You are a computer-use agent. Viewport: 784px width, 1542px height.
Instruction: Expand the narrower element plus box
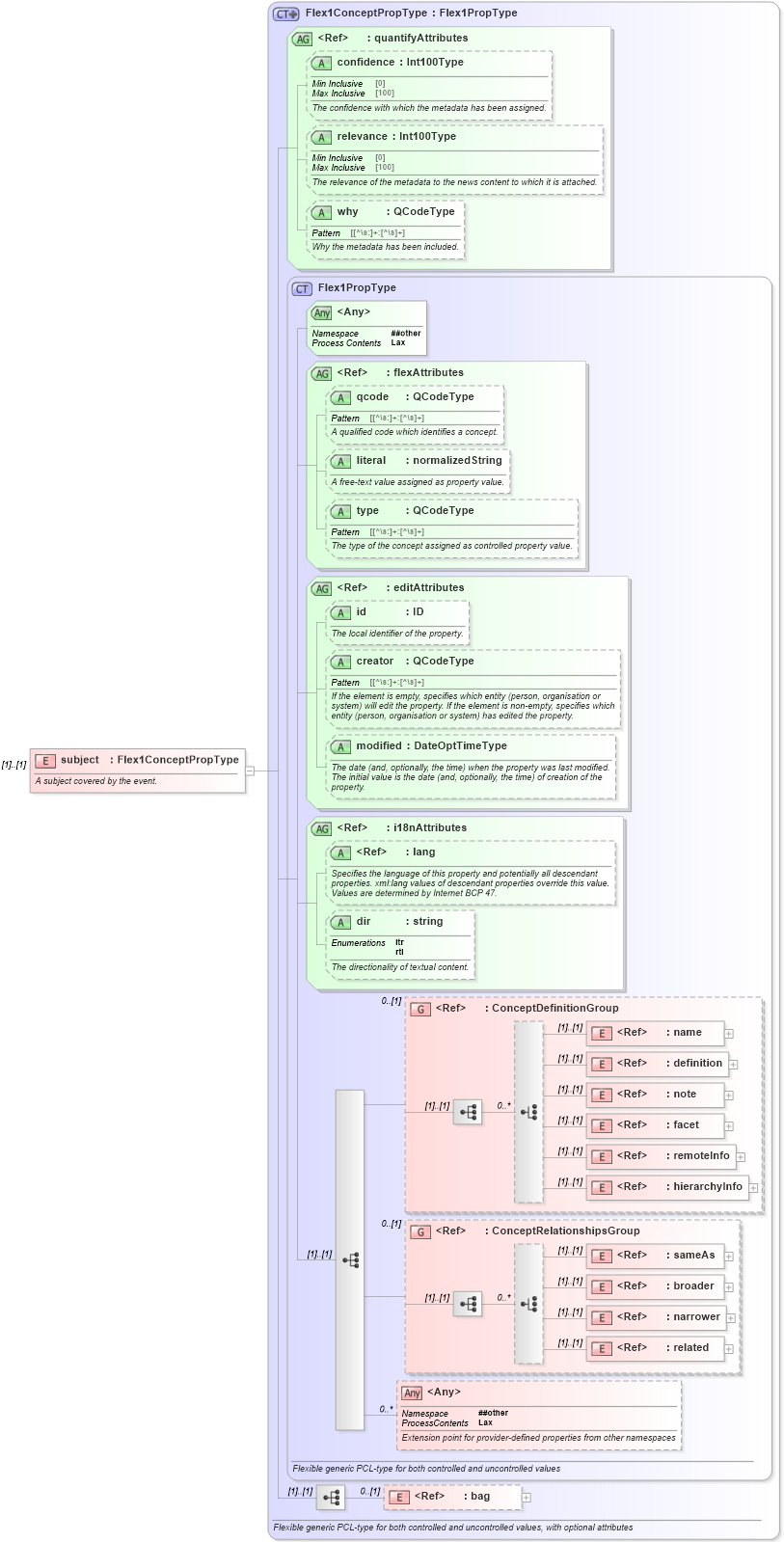[731, 1317]
